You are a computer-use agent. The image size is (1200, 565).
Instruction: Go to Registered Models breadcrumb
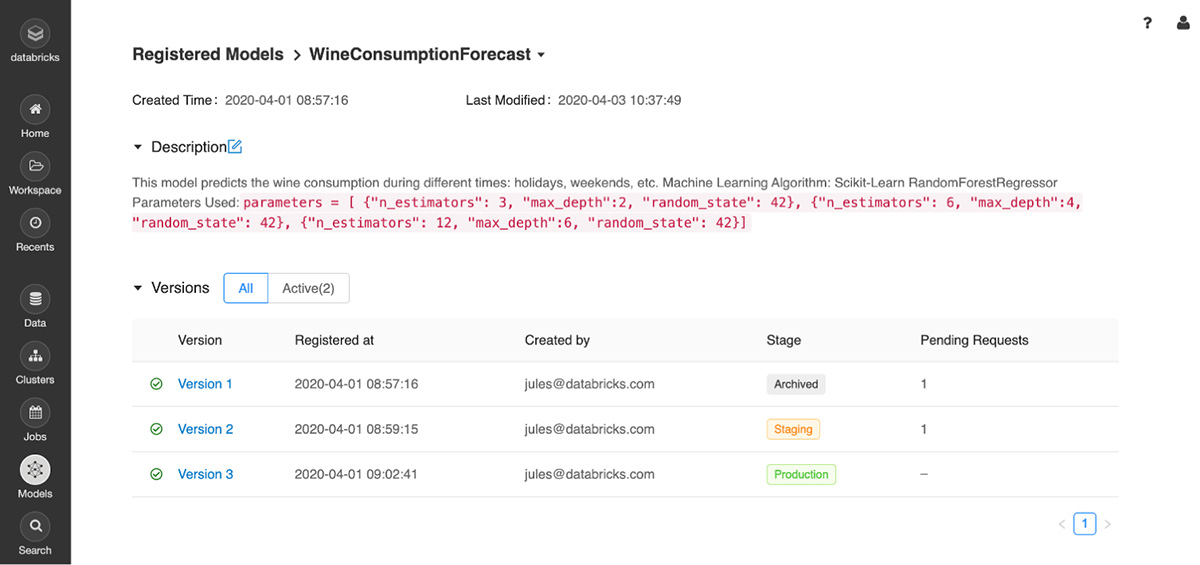[208, 54]
